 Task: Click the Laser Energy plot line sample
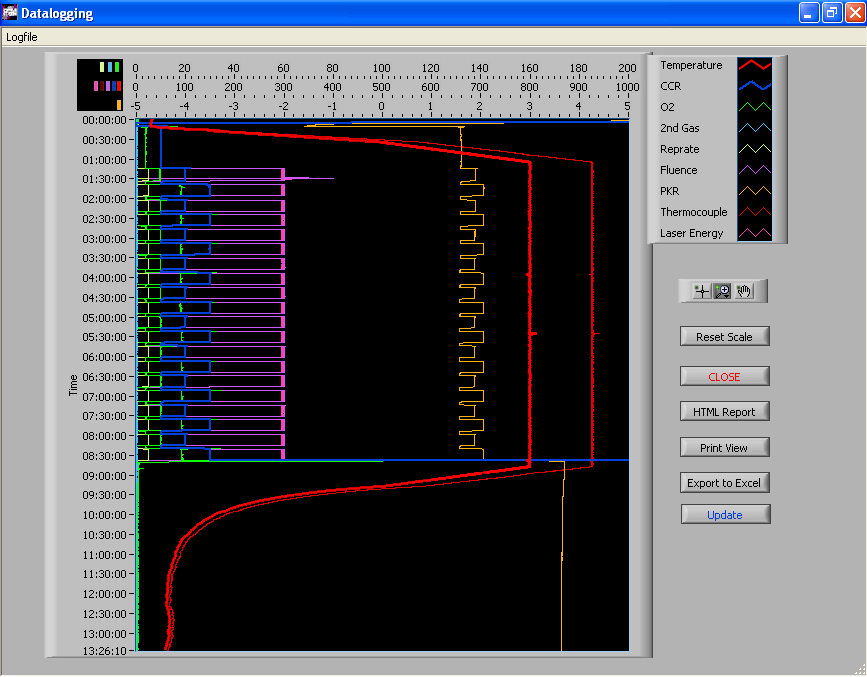pos(755,233)
